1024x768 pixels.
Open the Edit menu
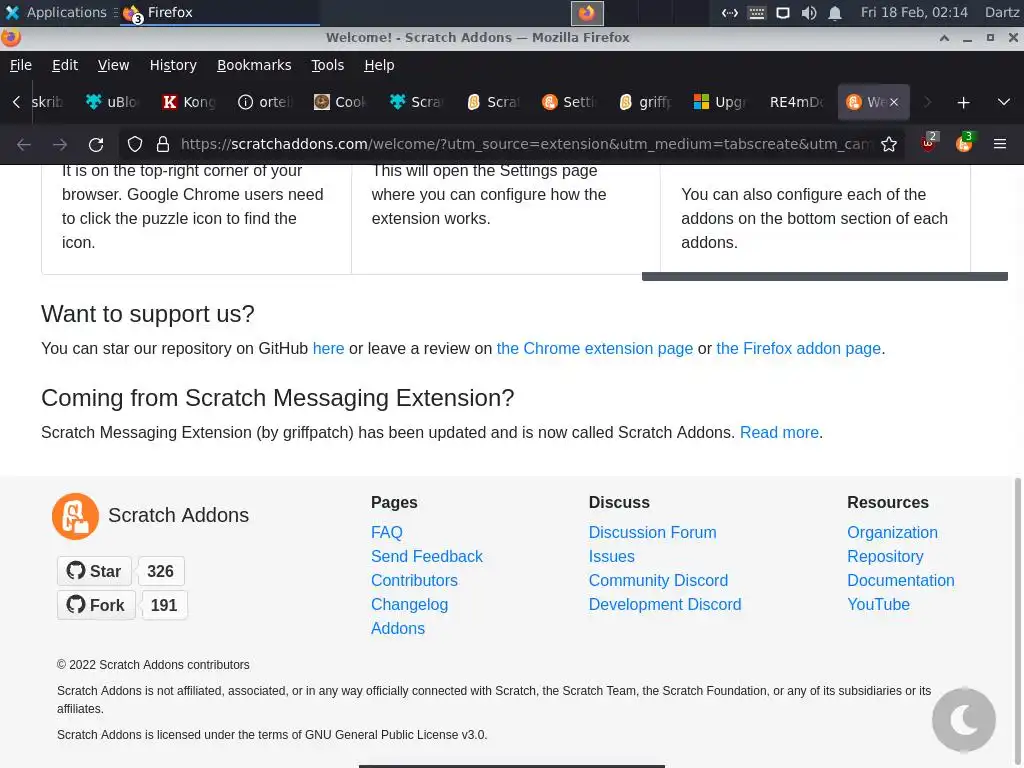pyautogui.click(x=65, y=65)
